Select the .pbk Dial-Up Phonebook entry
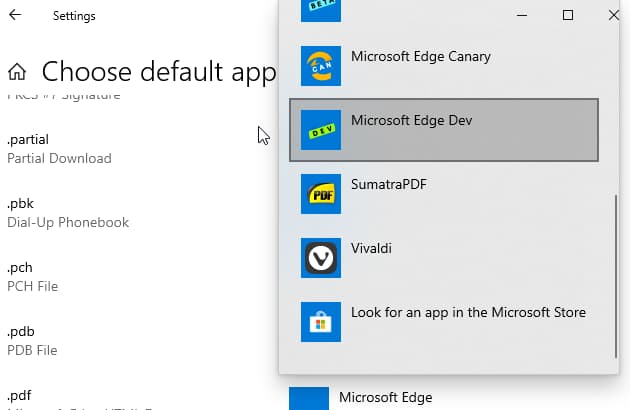 click(68, 212)
